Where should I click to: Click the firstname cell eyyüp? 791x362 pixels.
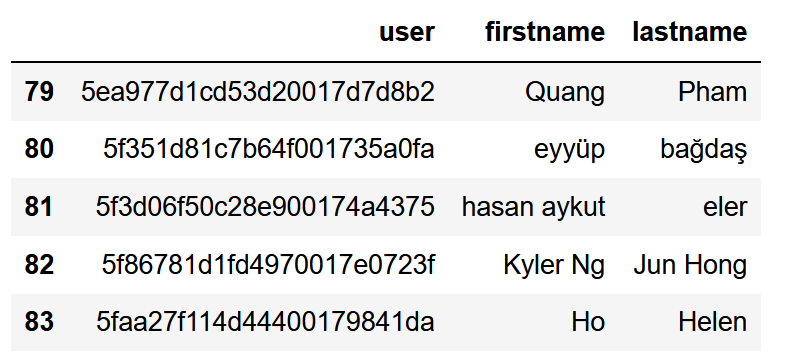pyautogui.click(x=570, y=151)
